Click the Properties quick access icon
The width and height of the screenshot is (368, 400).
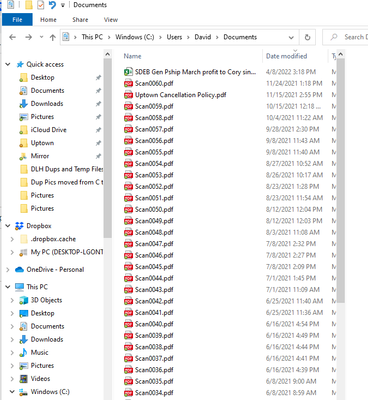[x=40, y=5]
